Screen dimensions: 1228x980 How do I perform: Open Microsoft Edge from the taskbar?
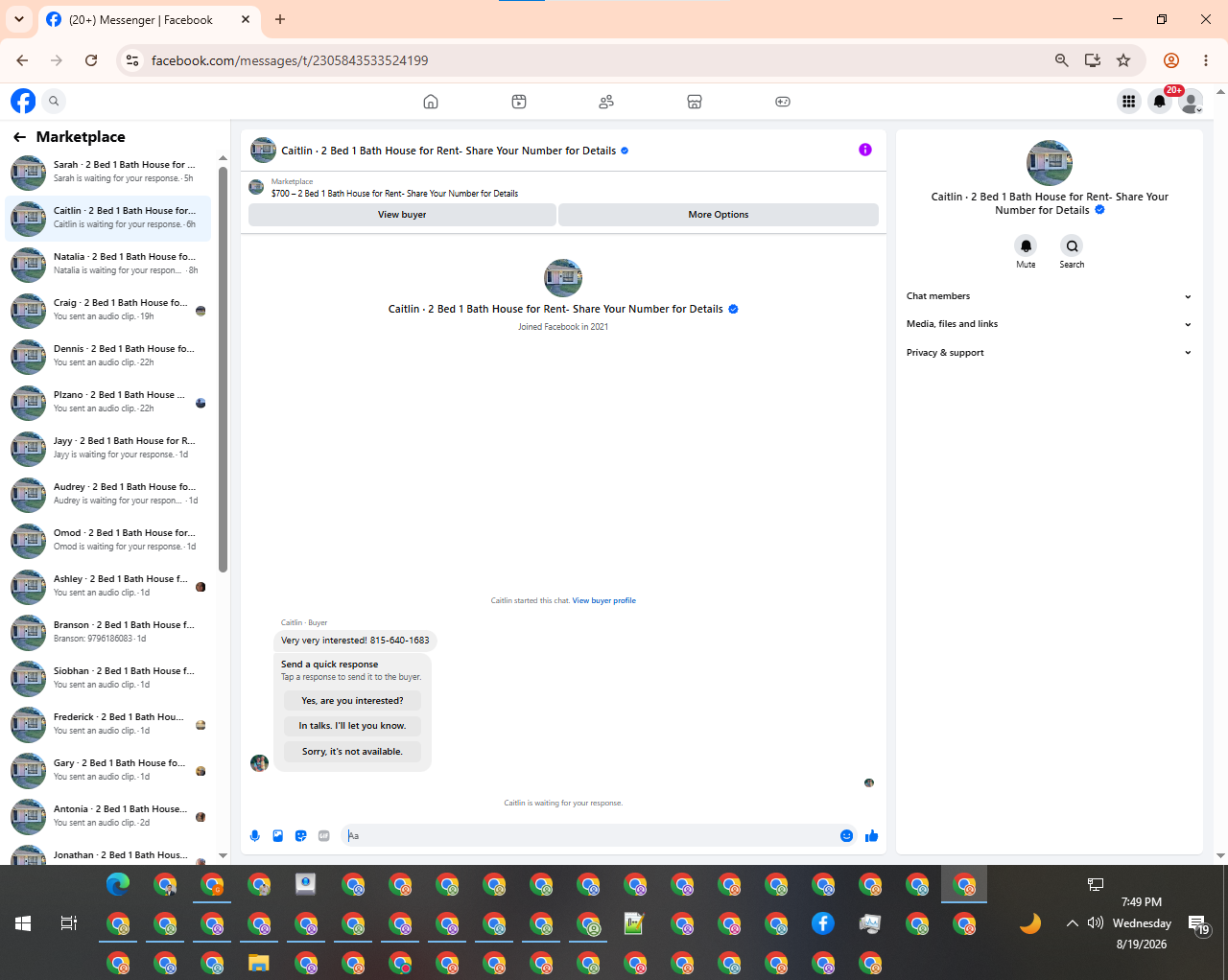point(118,884)
